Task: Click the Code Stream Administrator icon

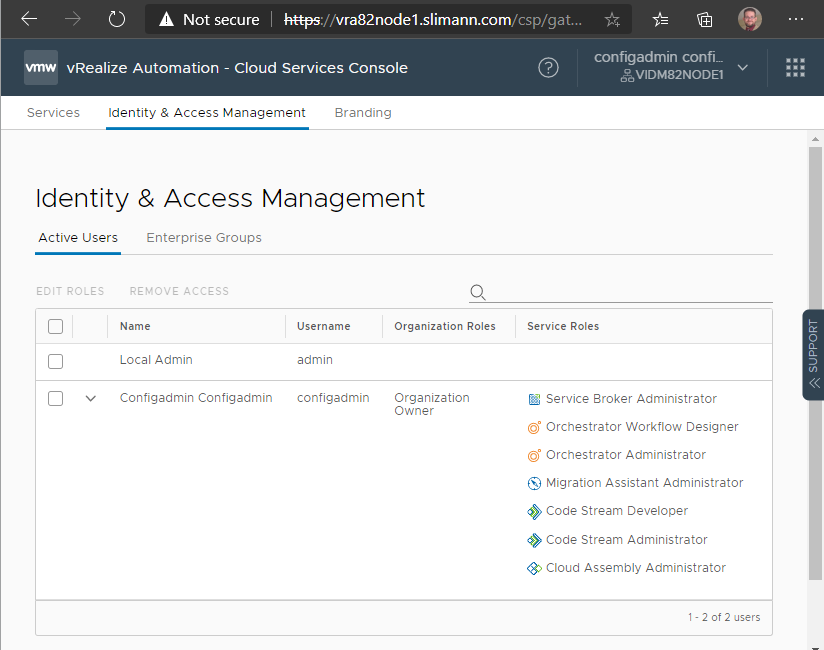Action: click(x=534, y=540)
